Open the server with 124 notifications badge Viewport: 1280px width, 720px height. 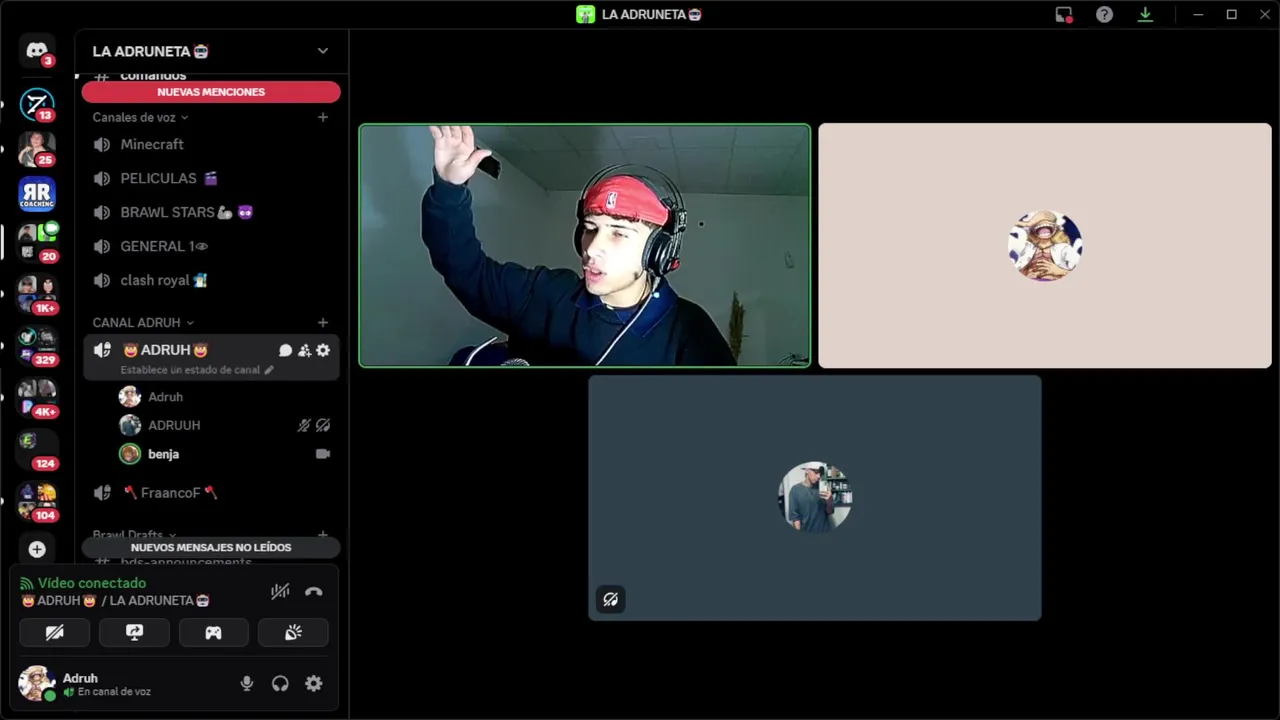coord(37,450)
